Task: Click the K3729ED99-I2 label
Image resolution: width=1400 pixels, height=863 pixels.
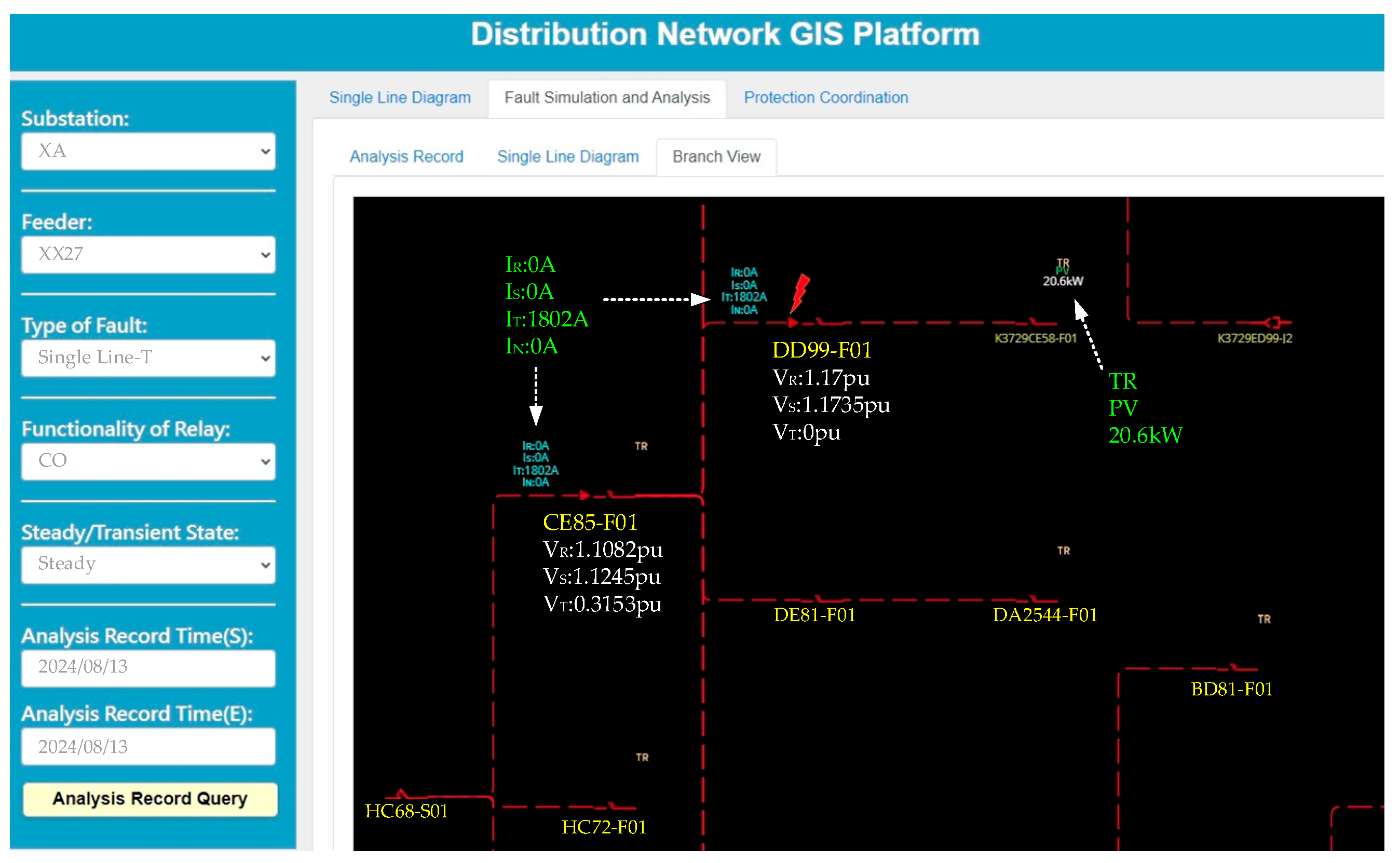Action: click(x=1255, y=338)
